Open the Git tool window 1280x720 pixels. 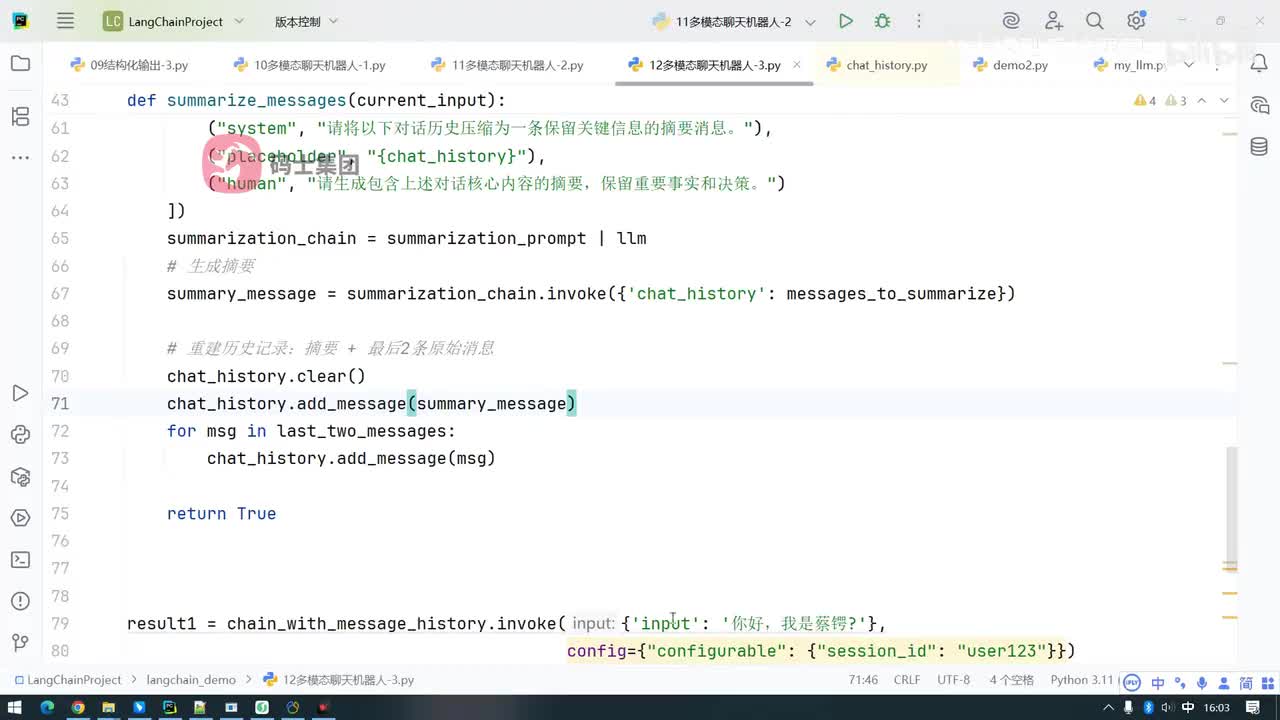(x=20, y=642)
